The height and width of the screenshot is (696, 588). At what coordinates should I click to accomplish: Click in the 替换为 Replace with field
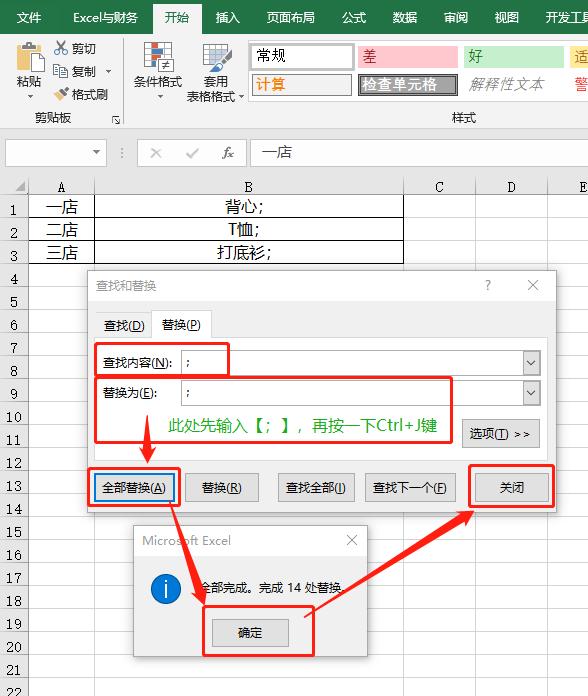(352, 393)
